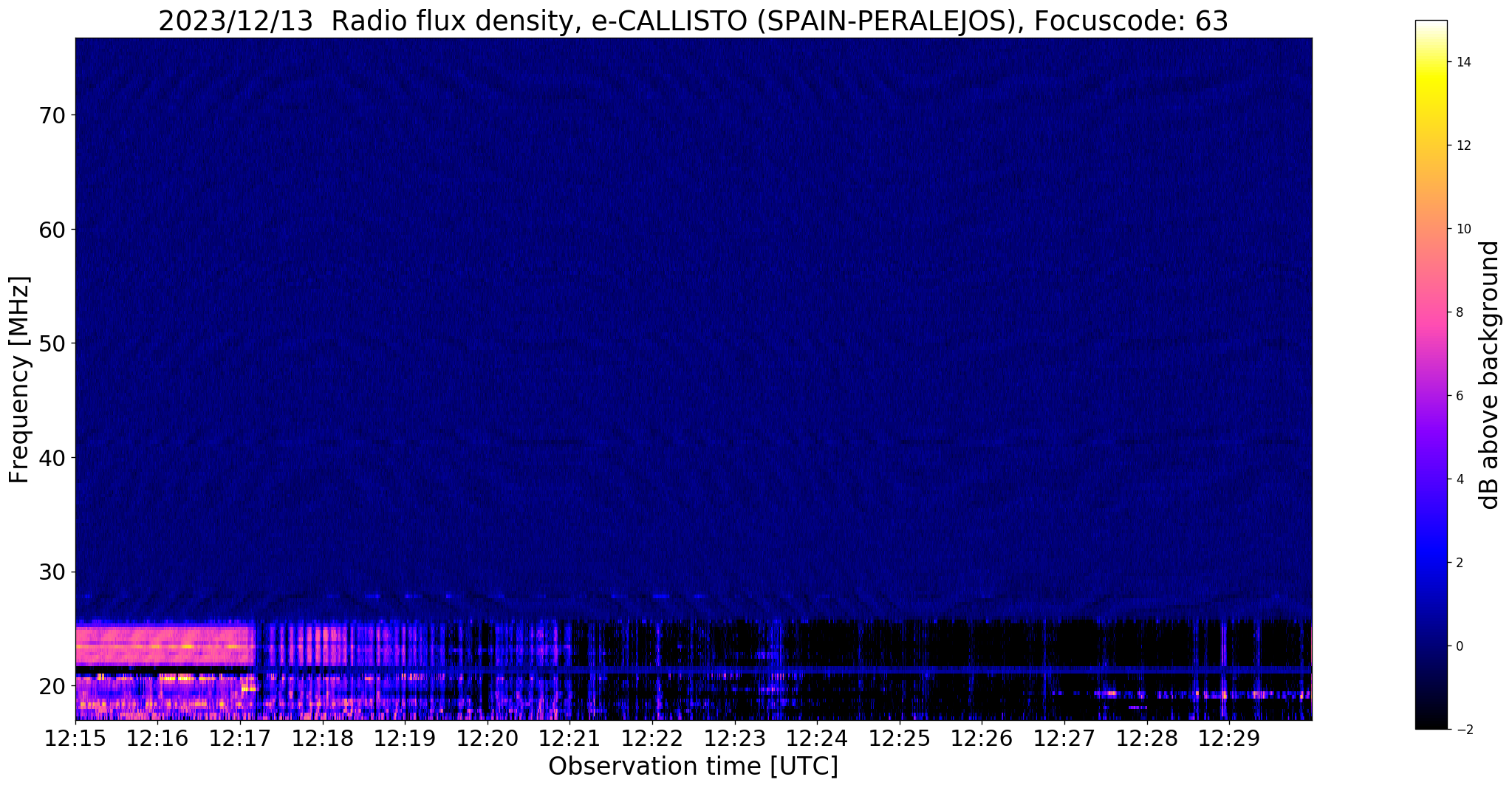Click the 12:22 time tick label
Screen dimensions: 1512x788
coord(651,738)
